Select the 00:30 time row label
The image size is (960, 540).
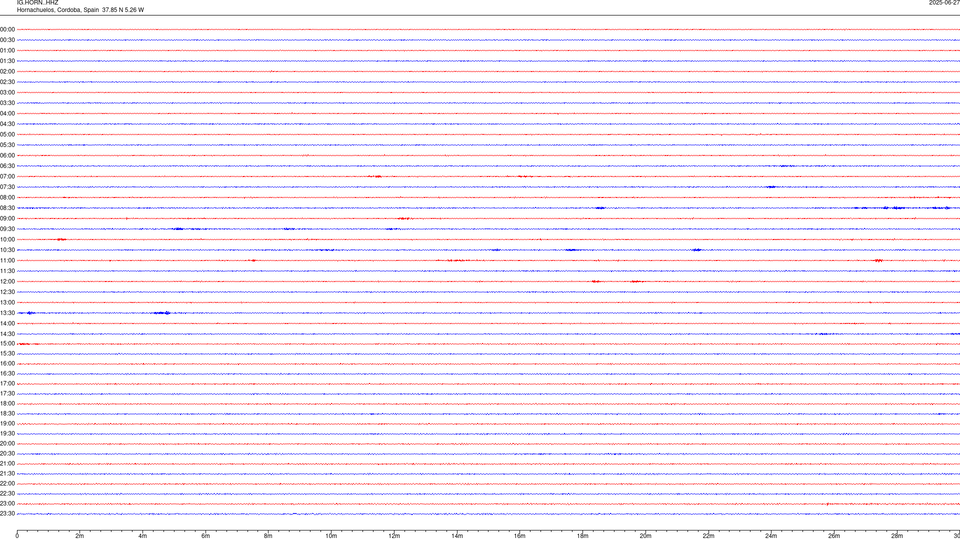(x=7, y=40)
